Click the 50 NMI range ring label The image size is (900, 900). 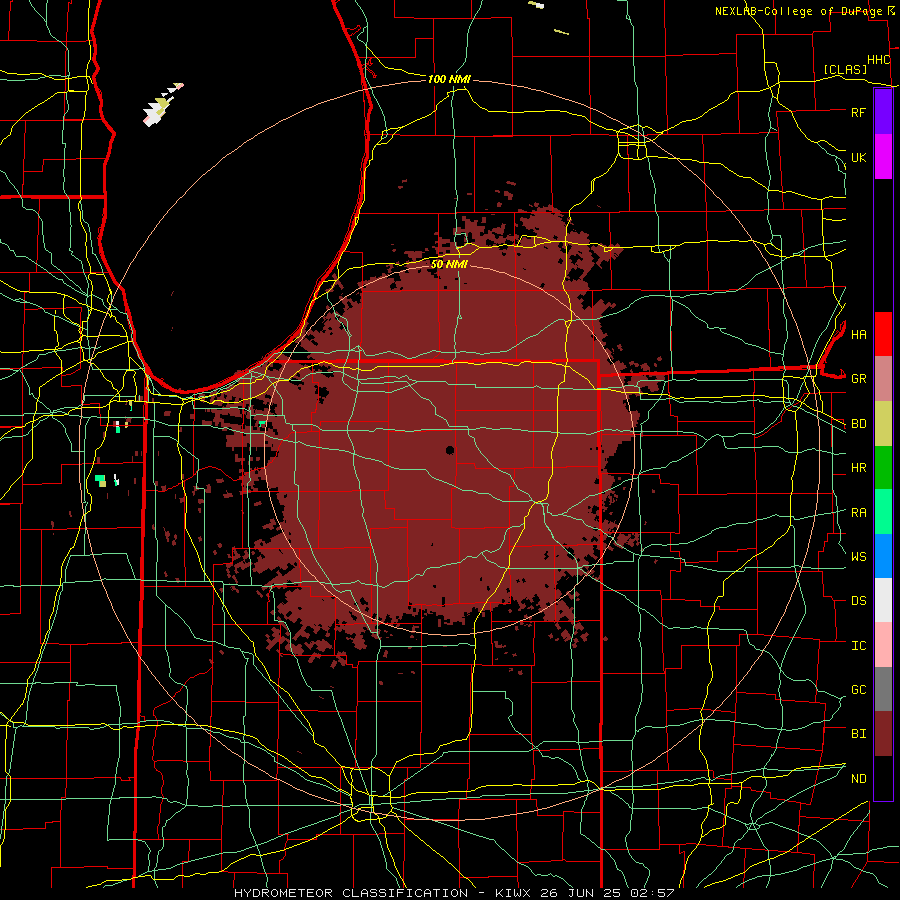[x=449, y=264]
